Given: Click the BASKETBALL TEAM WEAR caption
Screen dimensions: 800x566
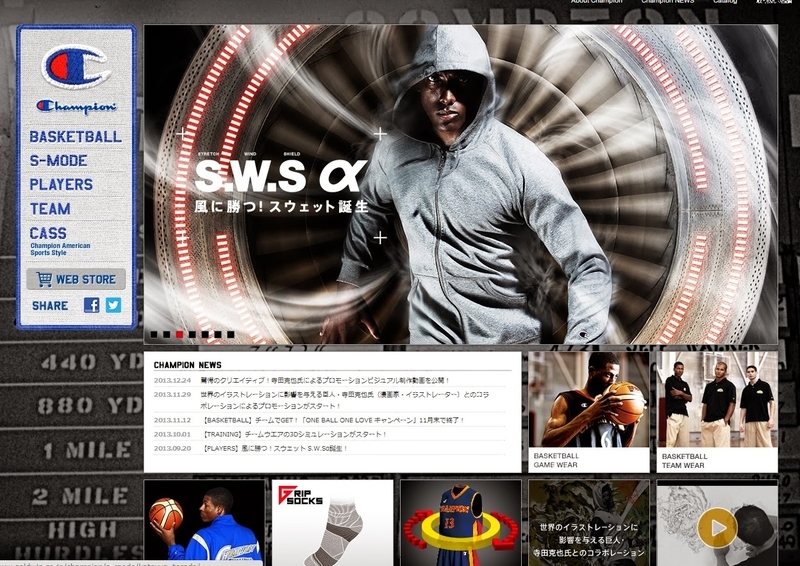Looking at the screenshot, I should point(684,461).
